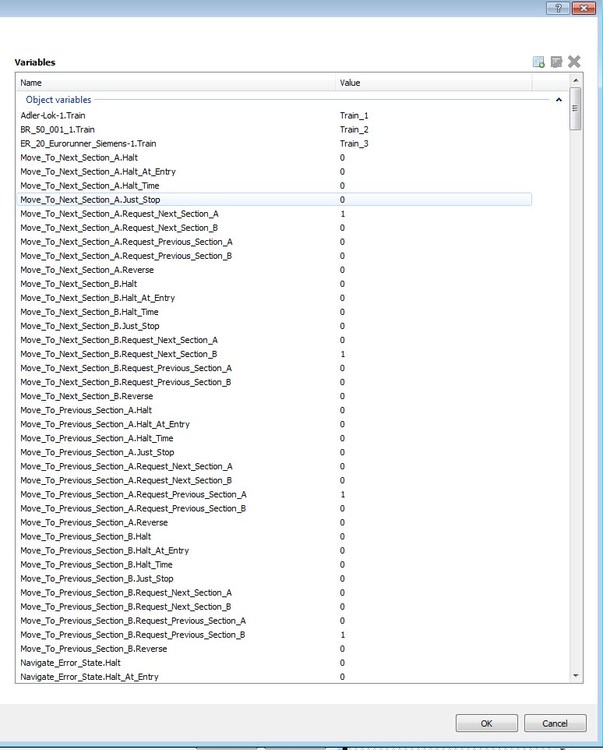Select Move_To_Next_Section_A.Just_Stop row
This screenshot has height=750, width=603.
click(x=274, y=199)
